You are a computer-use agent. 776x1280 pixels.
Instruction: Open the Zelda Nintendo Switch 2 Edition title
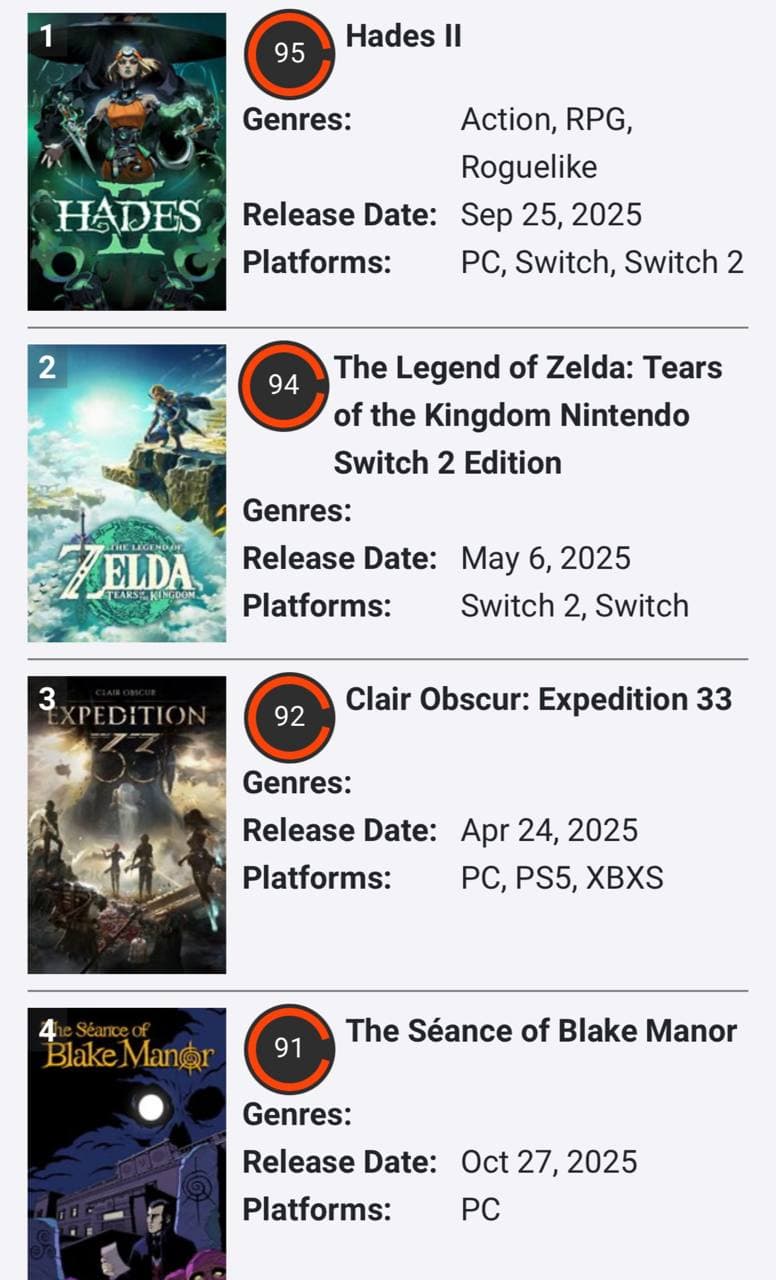click(527, 415)
